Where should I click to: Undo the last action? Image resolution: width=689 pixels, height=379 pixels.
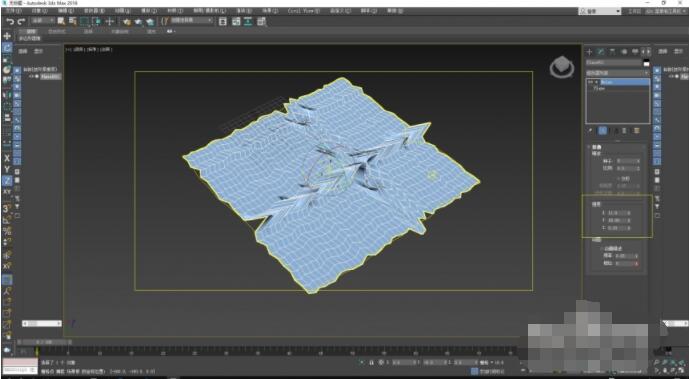click(x=10, y=22)
